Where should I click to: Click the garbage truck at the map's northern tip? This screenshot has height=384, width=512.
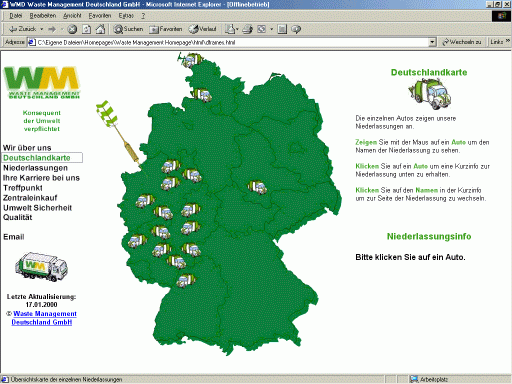pyautogui.click(x=192, y=60)
